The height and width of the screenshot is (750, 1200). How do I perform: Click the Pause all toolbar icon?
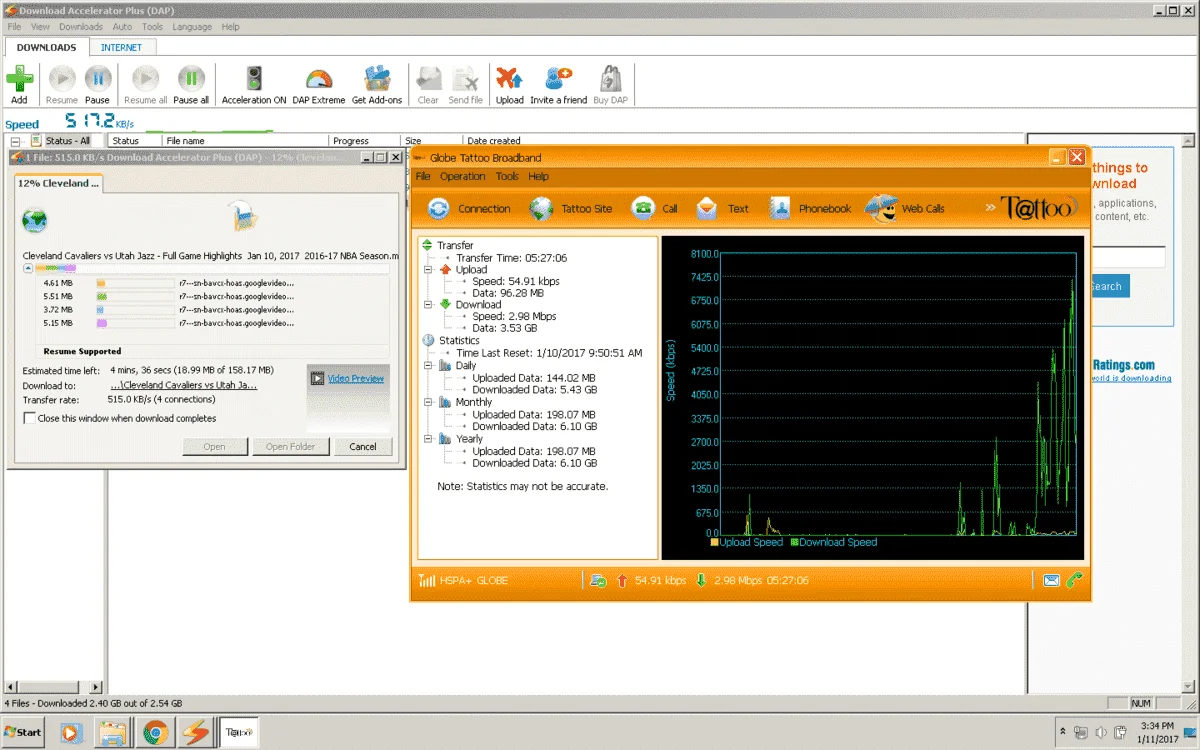tap(191, 79)
